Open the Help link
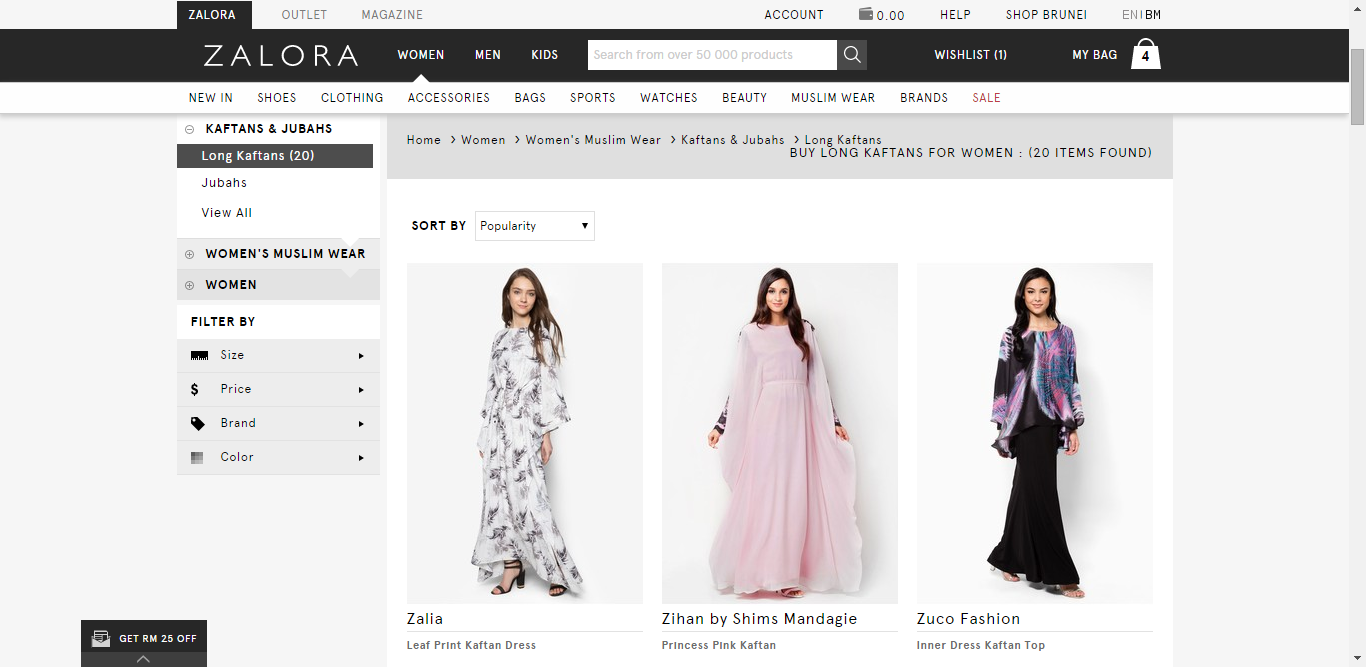 point(955,15)
